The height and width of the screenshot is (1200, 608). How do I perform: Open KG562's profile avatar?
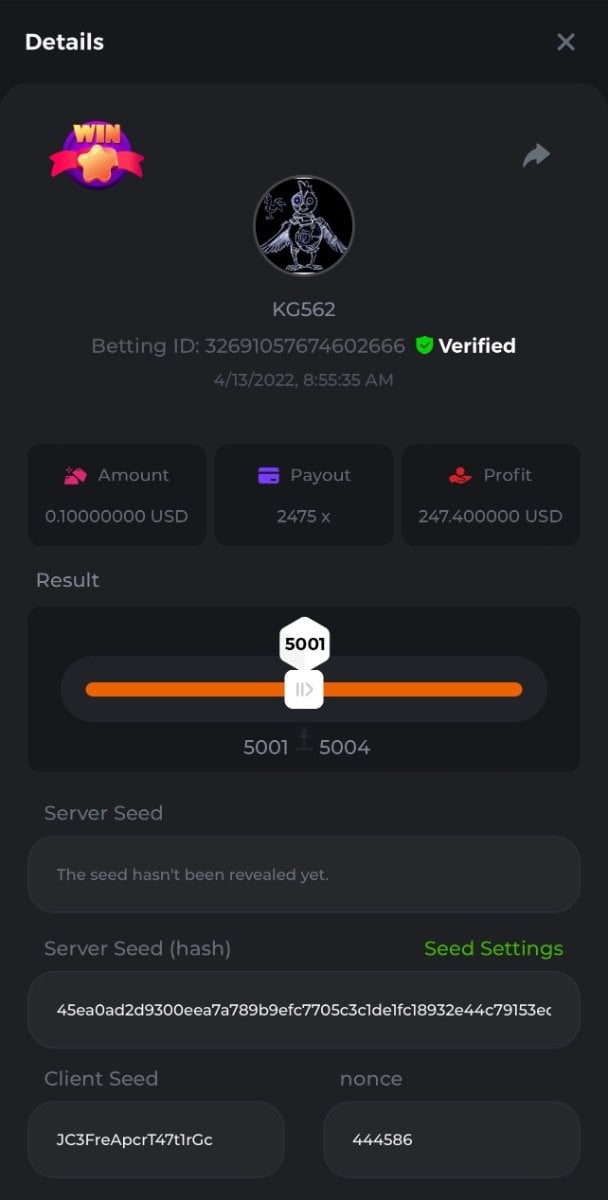(304, 226)
